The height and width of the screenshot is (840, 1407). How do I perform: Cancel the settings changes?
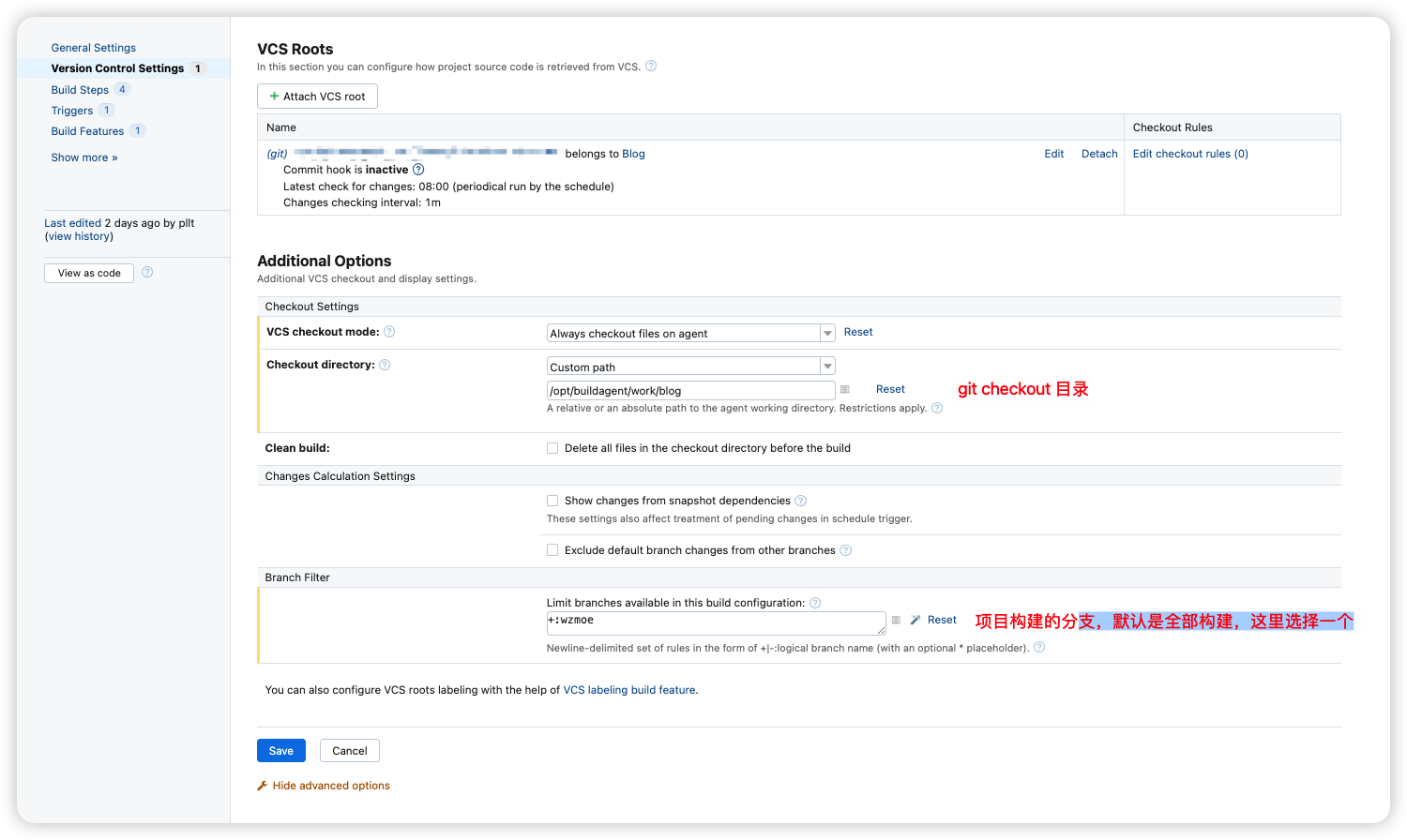[350, 751]
